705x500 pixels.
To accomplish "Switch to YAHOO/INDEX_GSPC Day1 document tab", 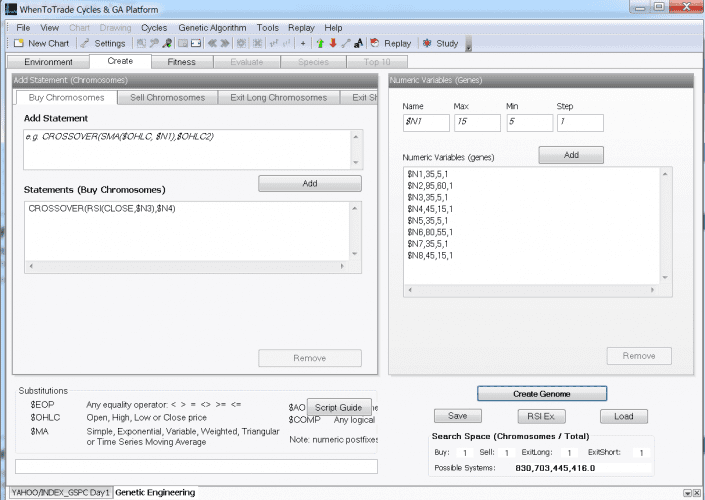I will [60, 492].
